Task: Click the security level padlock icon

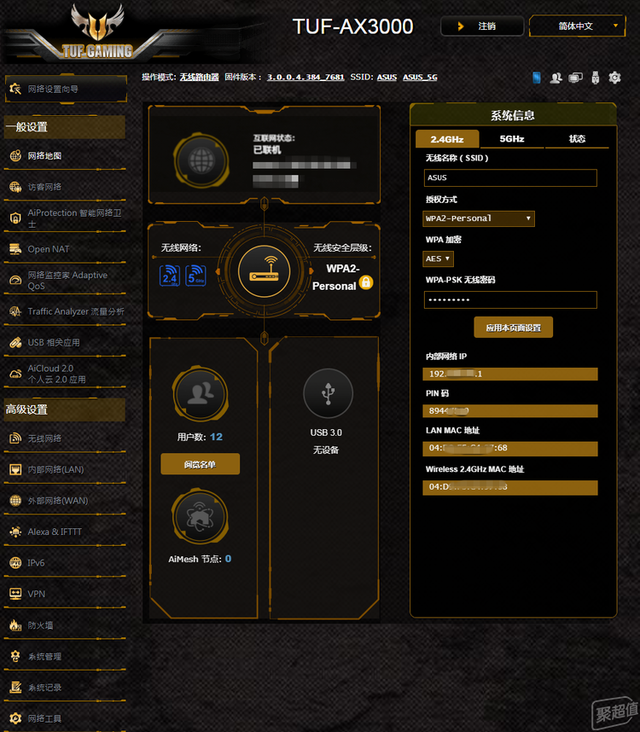Action: [366, 282]
